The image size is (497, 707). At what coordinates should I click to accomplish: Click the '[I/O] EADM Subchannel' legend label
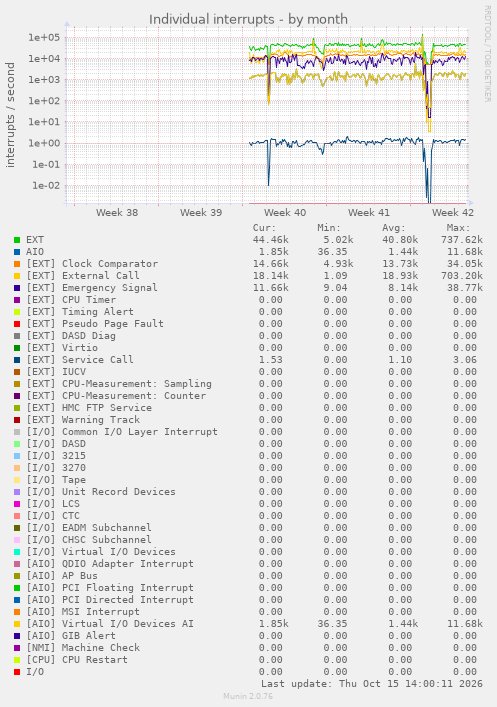coord(89,528)
